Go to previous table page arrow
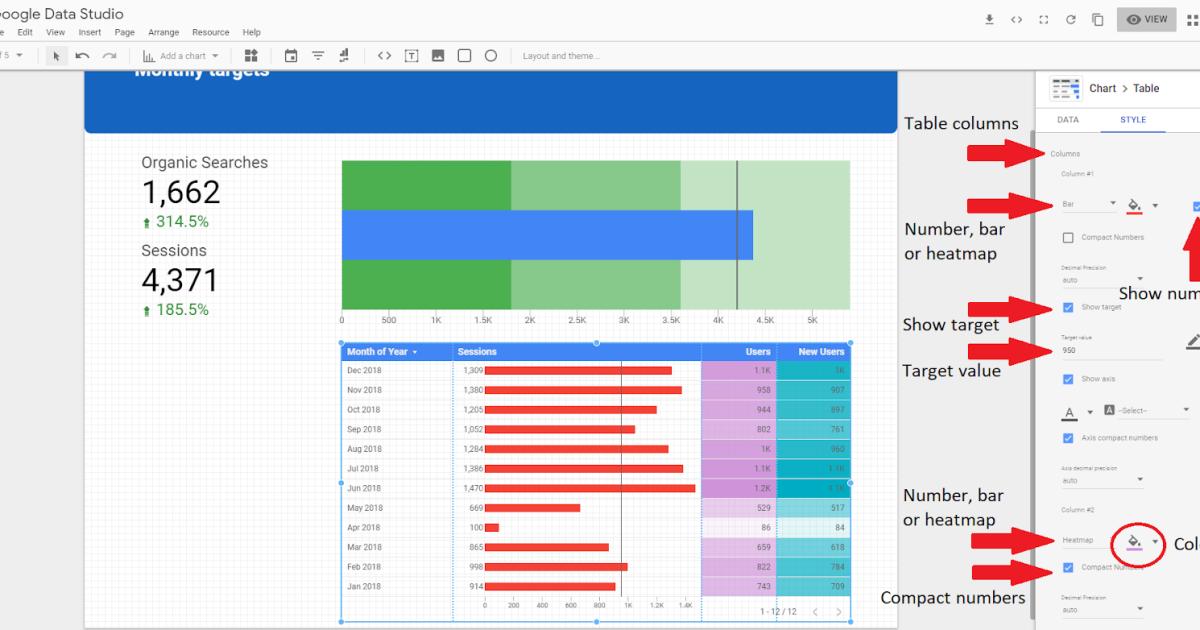 (814, 611)
